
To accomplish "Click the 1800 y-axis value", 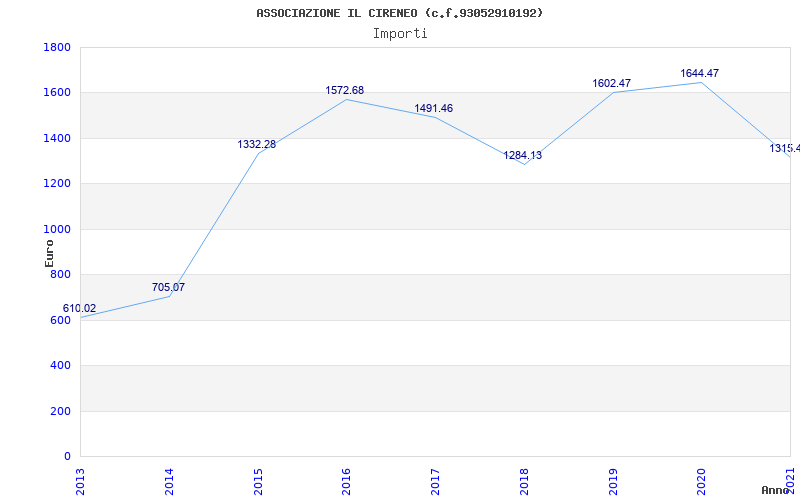I will 57,47.
